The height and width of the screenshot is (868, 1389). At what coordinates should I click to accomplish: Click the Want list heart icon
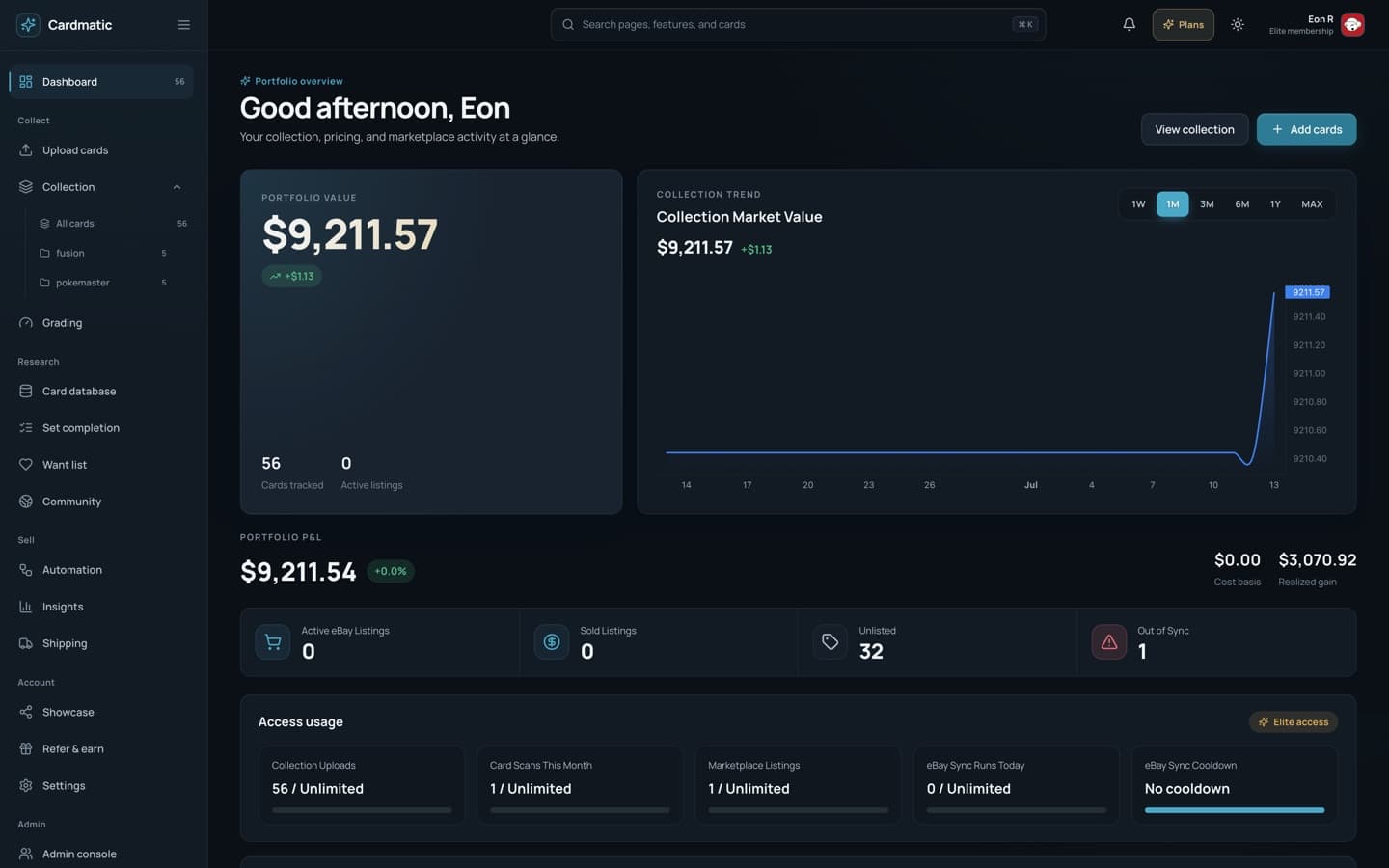[x=26, y=465]
